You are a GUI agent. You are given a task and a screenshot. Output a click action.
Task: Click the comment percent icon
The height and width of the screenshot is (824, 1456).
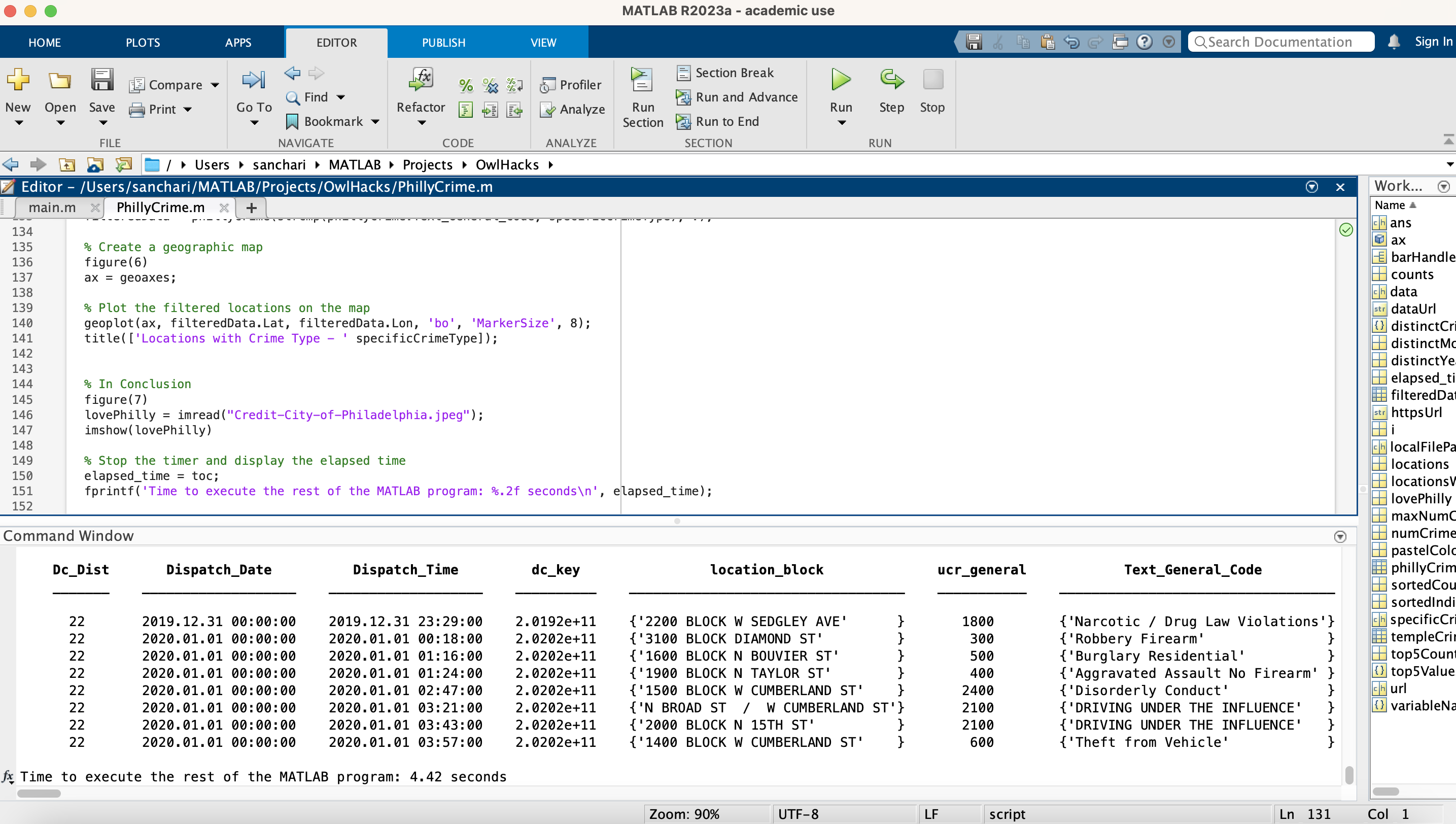pos(465,85)
